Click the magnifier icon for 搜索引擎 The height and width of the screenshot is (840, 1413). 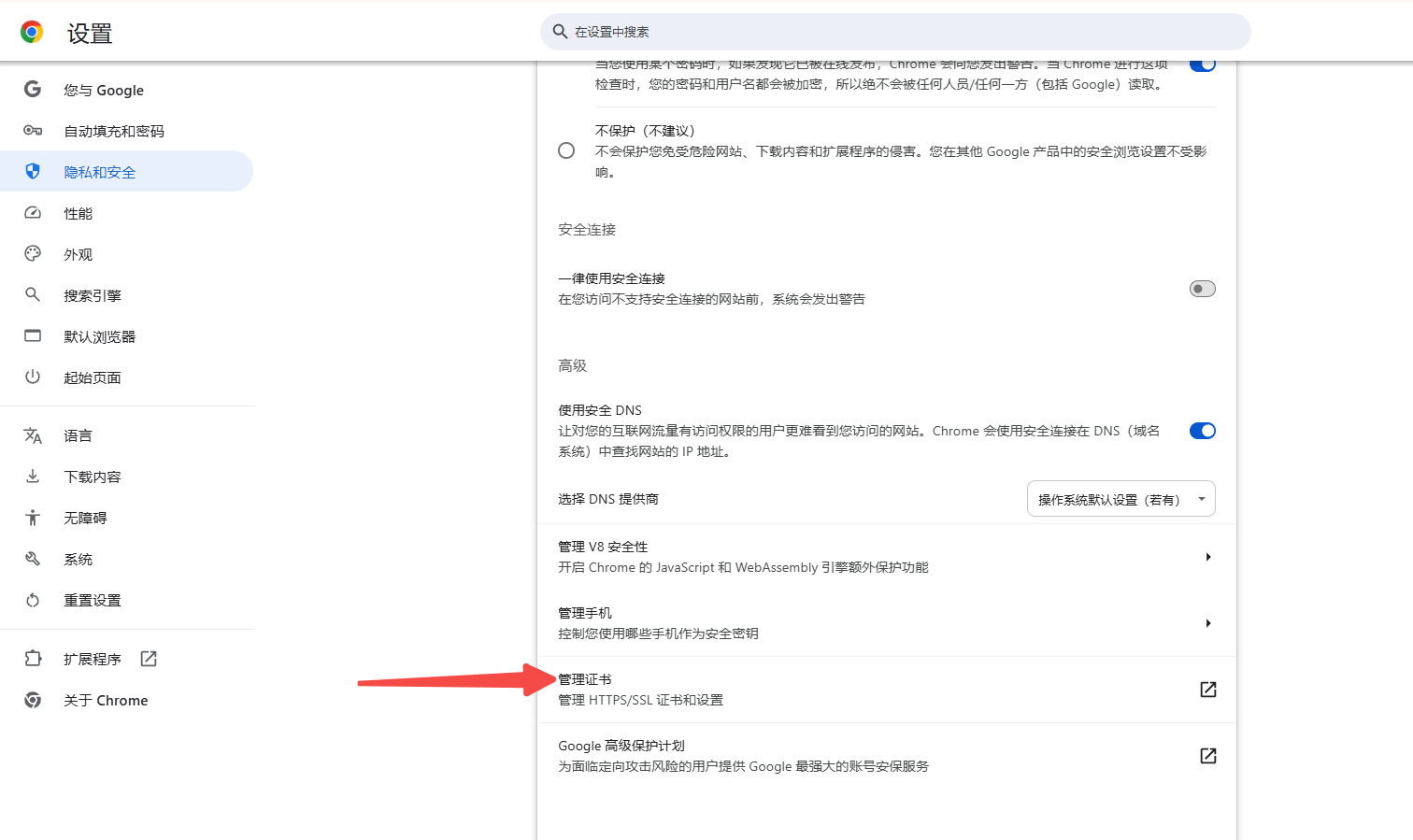click(33, 295)
